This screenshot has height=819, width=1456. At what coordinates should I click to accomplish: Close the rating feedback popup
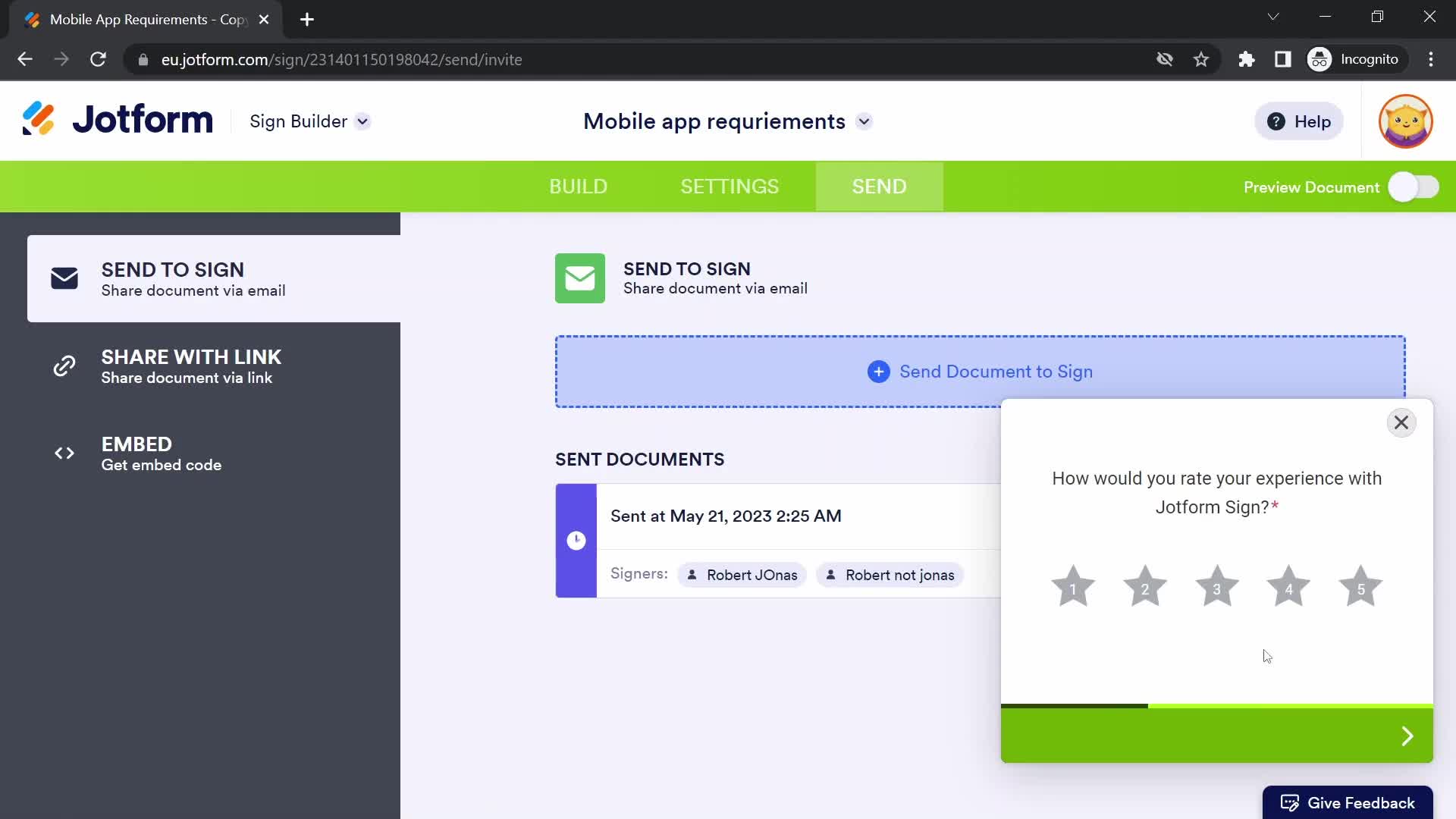click(x=1401, y=422)
